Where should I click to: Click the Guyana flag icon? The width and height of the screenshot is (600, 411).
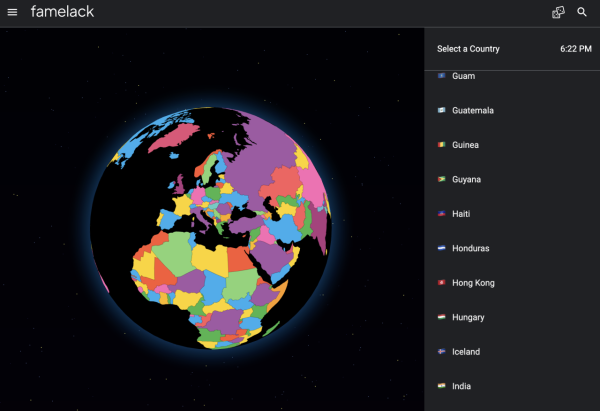(441, 180)
